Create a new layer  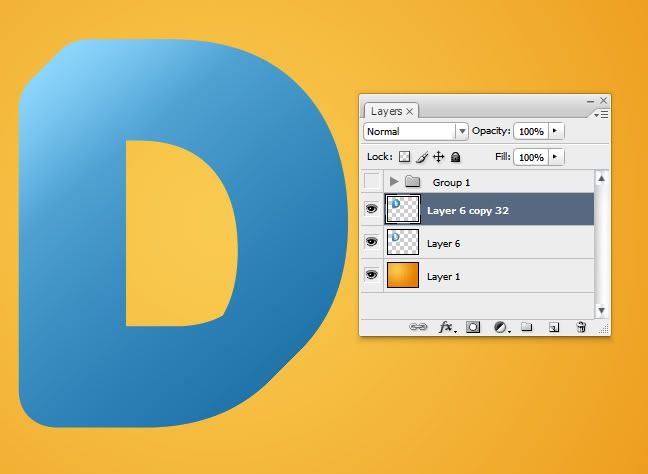click(554, 327)
